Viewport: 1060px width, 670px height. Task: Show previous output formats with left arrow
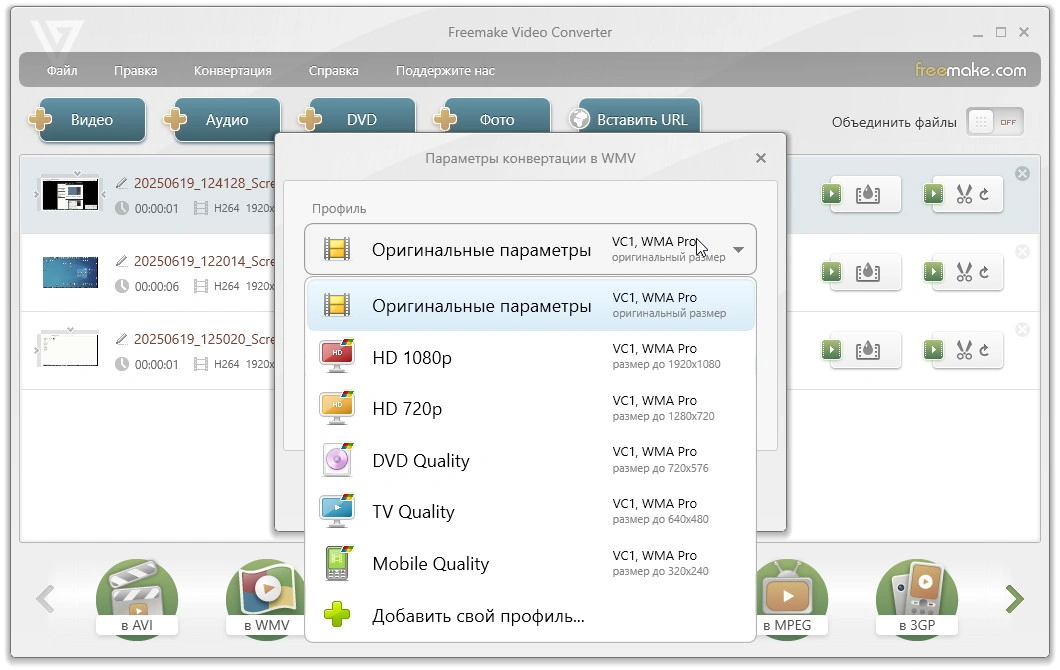(x=45, y=598)
